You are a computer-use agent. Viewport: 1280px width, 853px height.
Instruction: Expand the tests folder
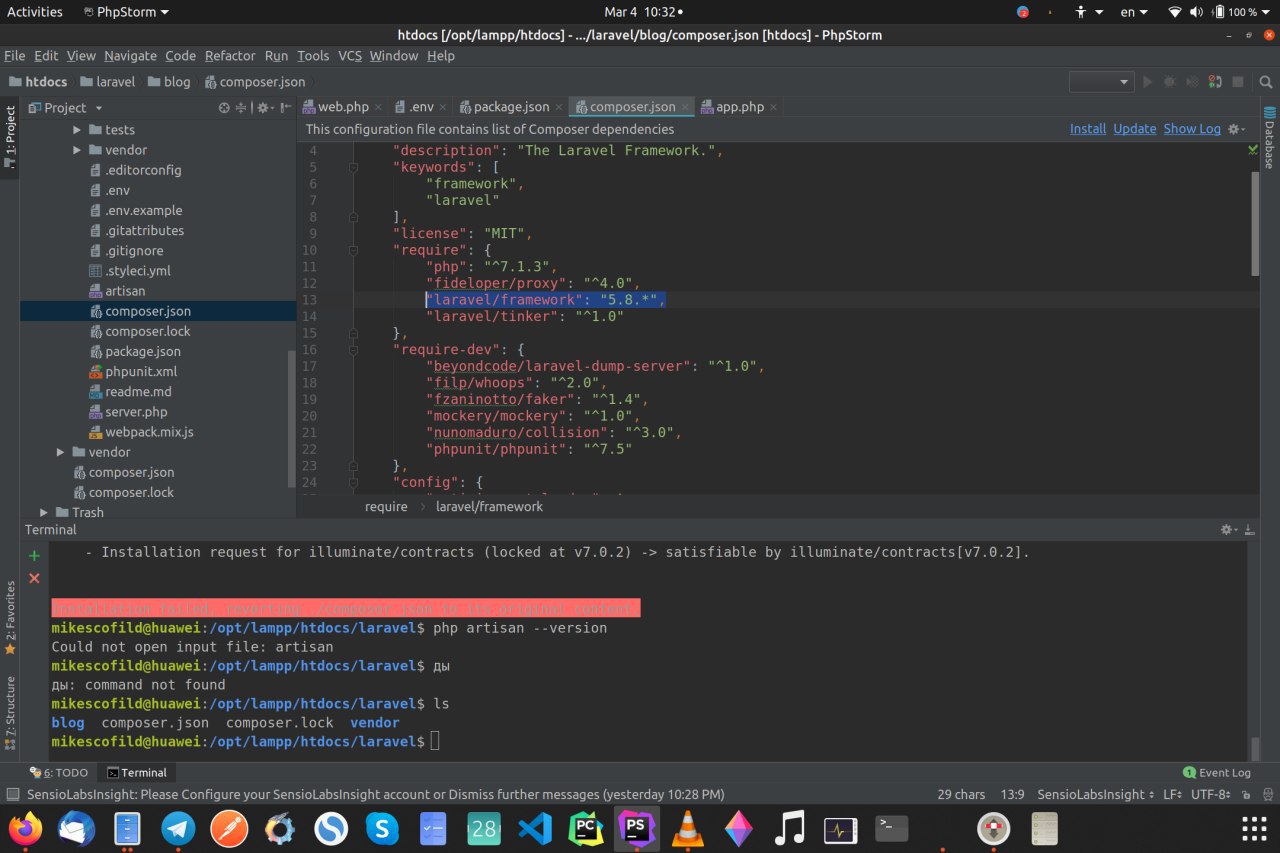(78, 130)
